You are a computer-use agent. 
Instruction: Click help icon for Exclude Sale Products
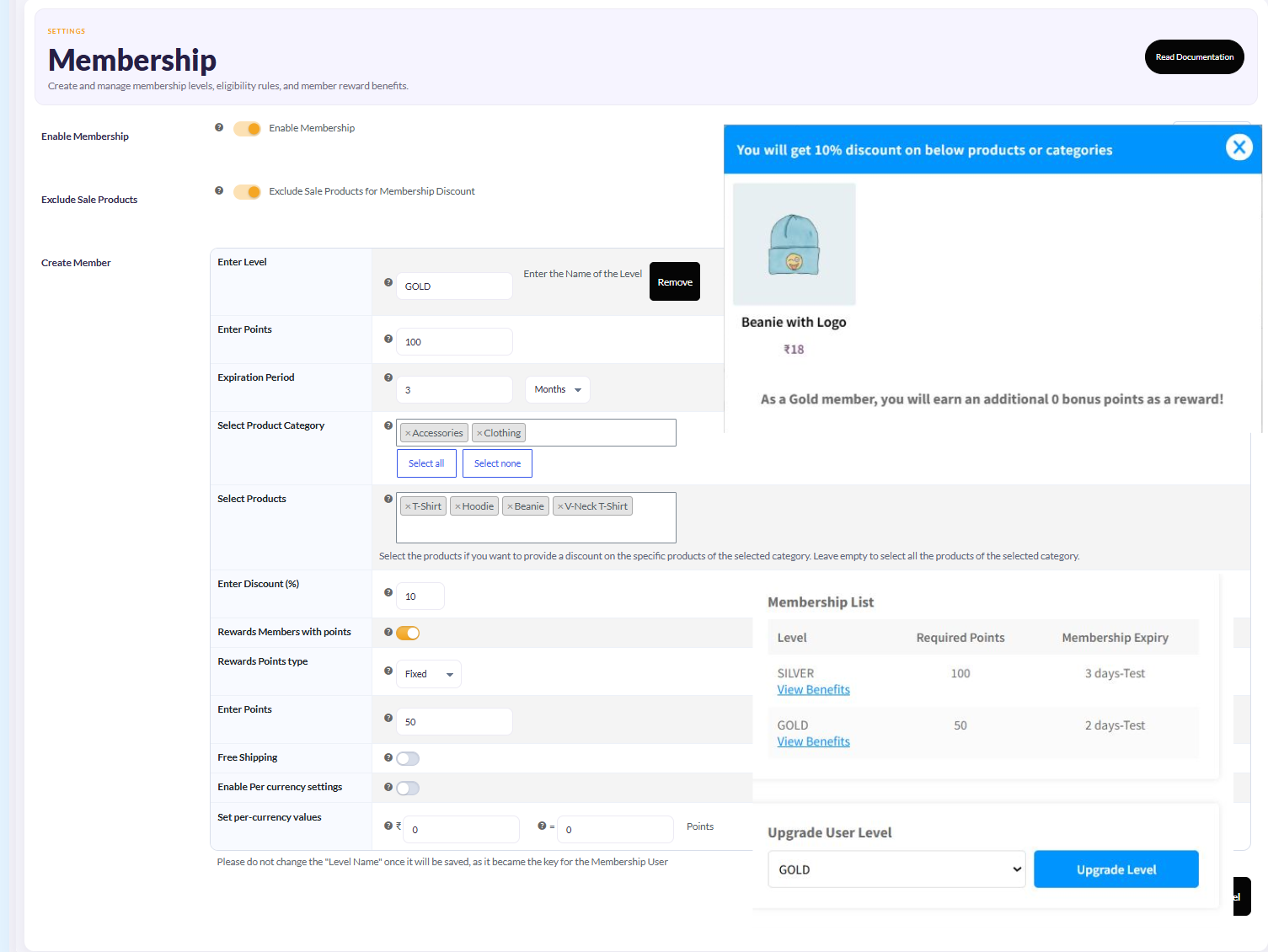pos(219,190)
